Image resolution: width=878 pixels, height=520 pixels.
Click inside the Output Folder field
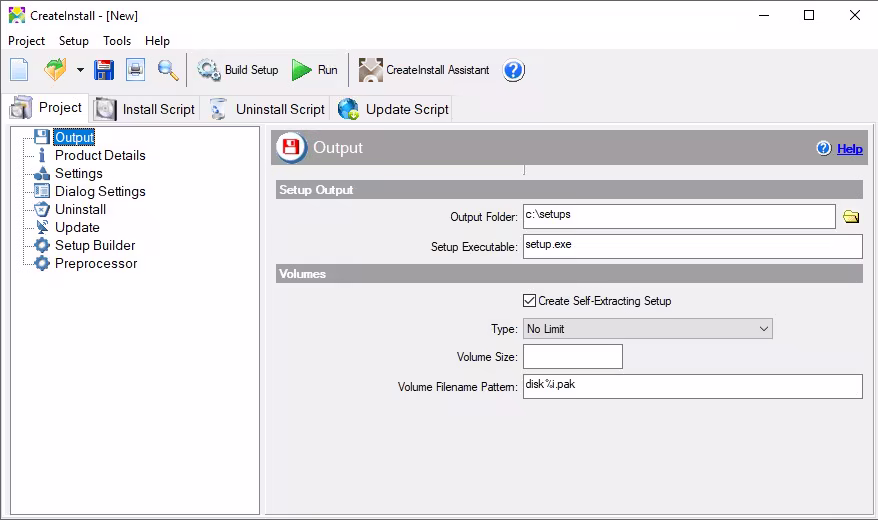679,216
